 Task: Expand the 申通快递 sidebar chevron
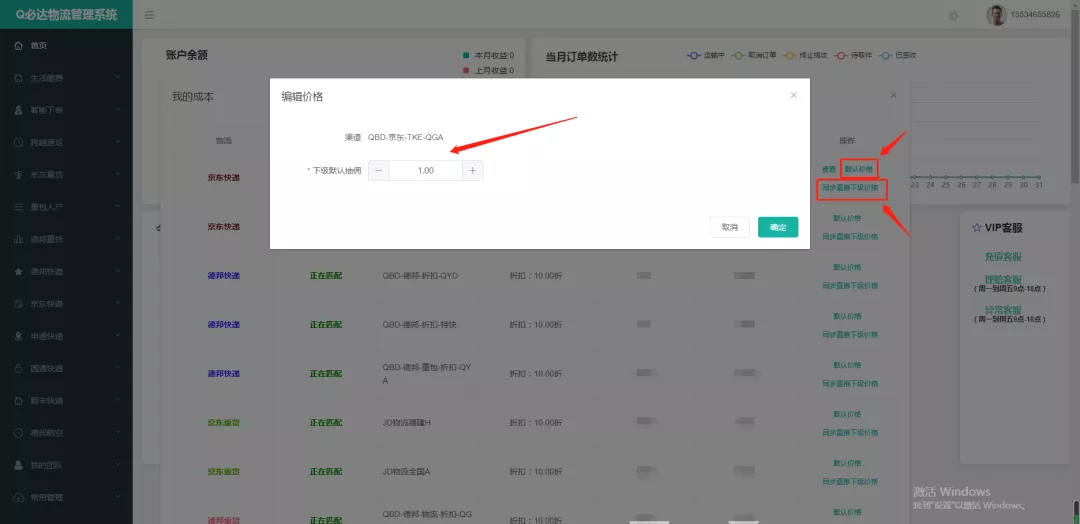[x=118, y=335]
